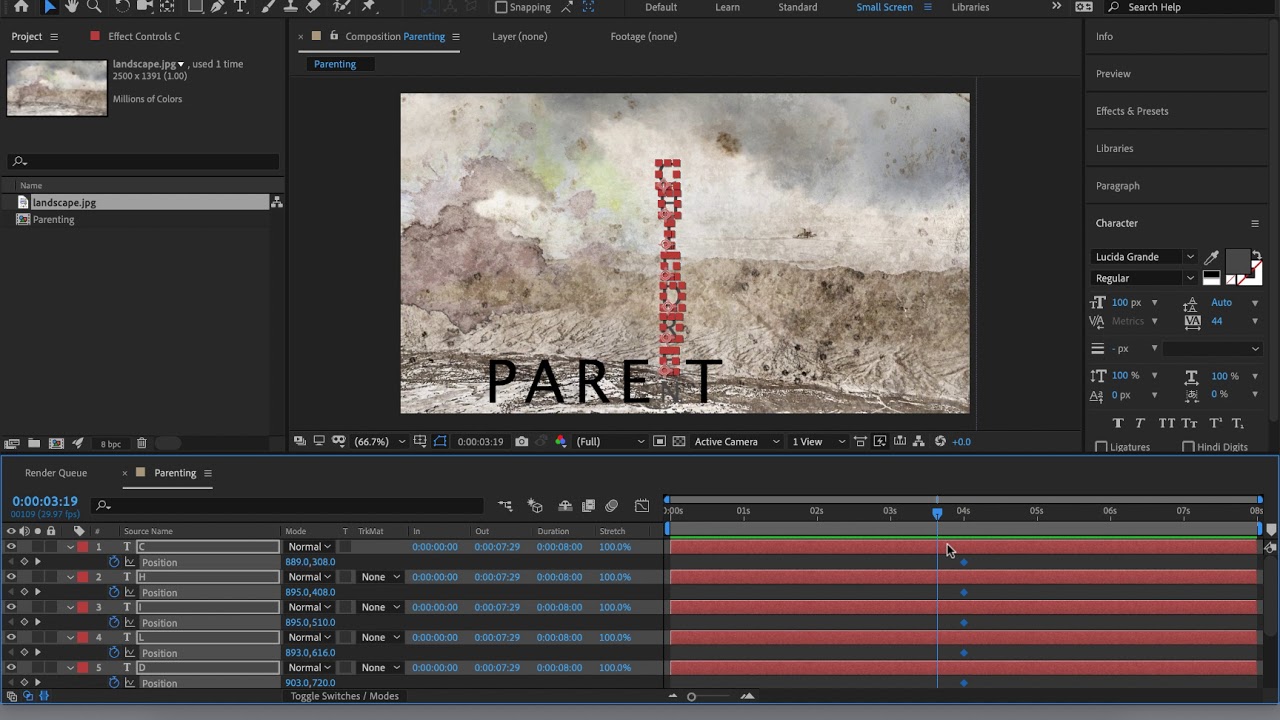Hide layer 2 H with eye icon
1280x720 pixels.
pyautogui.click(x=11, y=577)
